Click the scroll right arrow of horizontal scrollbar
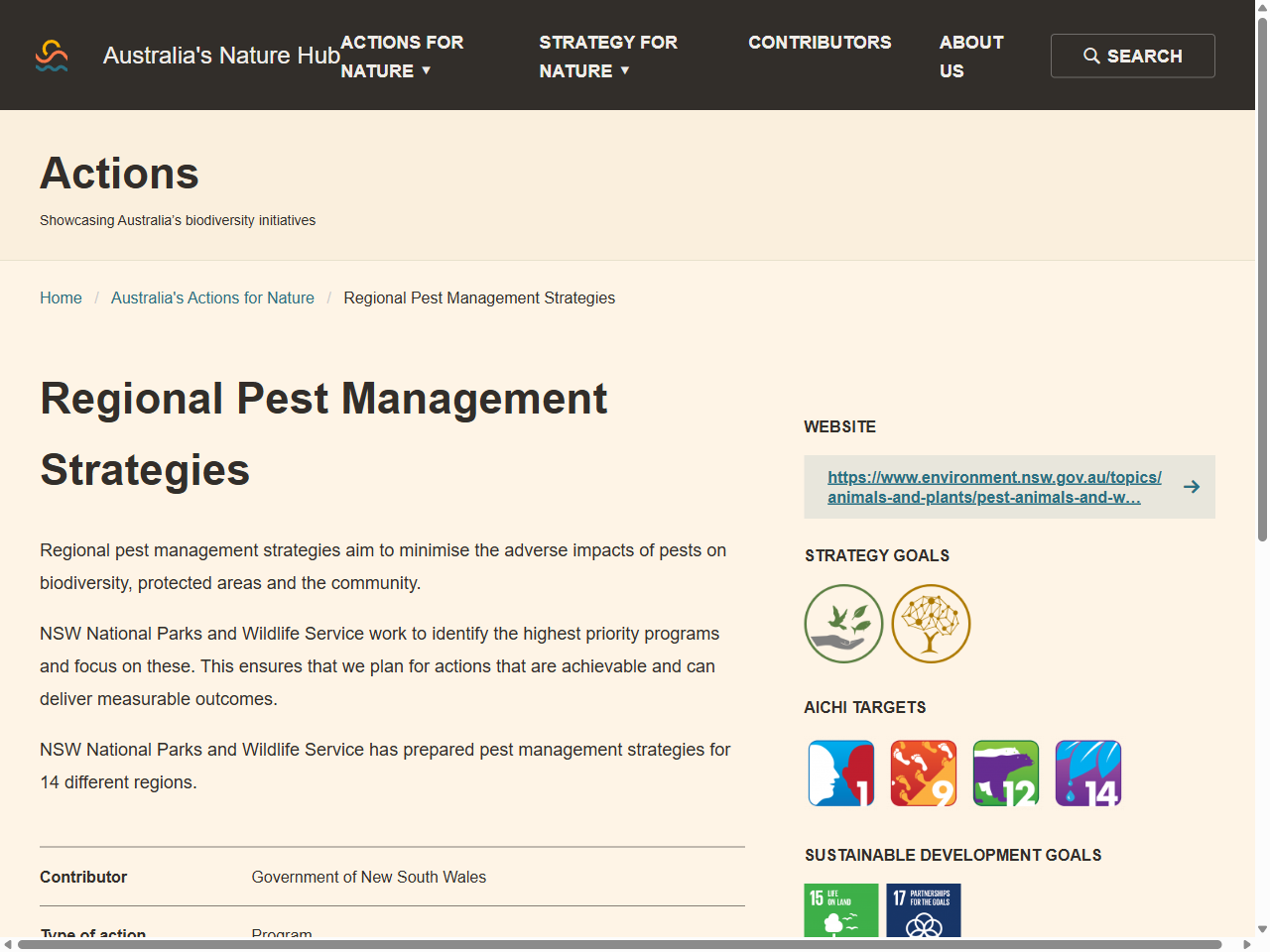The width and height of the screenshot is (1270, 952). pos(1247,945)
